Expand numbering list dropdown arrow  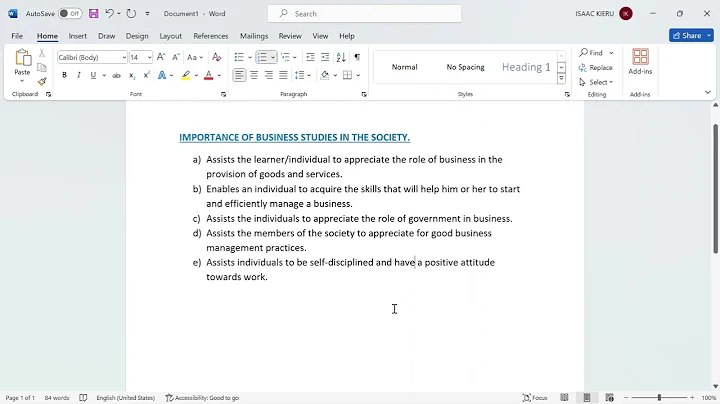pyautogui.click(x=273, y=57)
